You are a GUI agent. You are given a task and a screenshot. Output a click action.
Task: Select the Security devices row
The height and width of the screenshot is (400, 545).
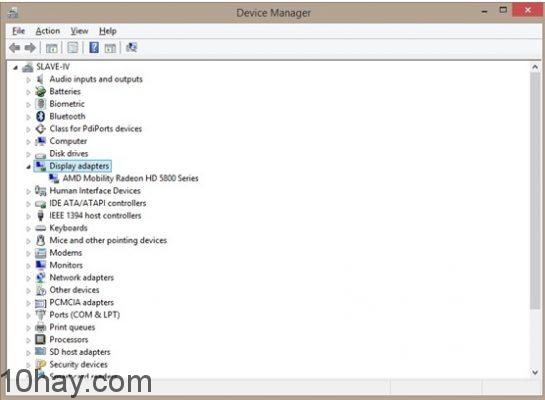[x=78, y=364]
